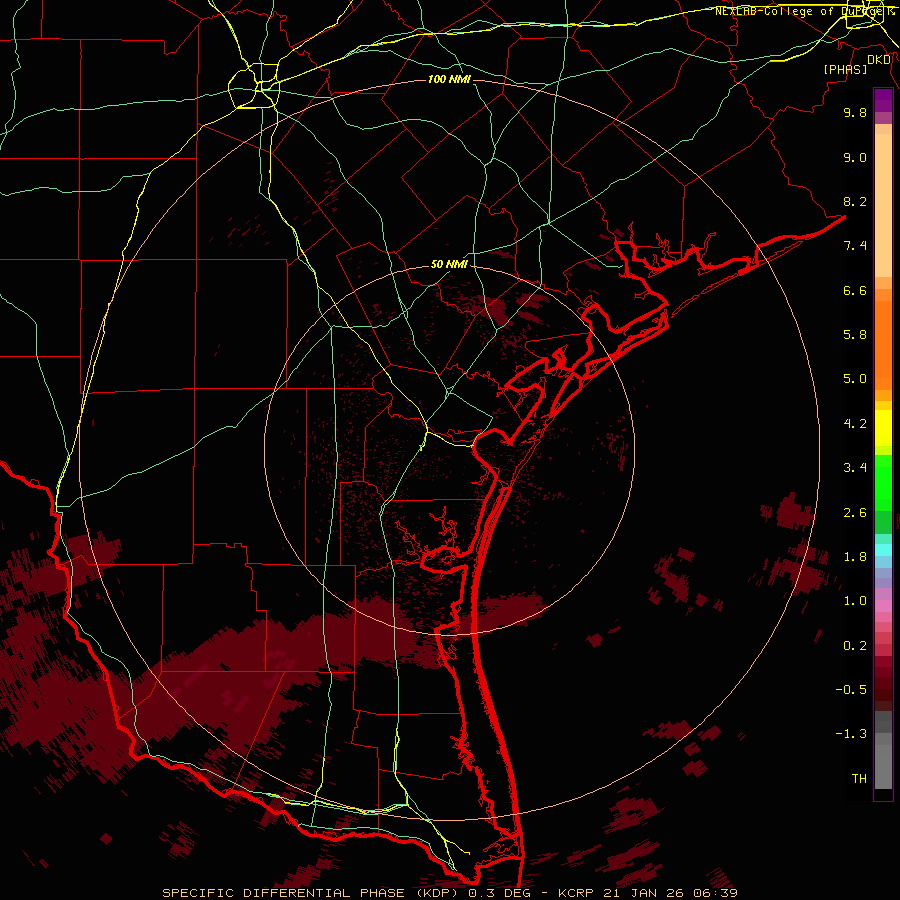Click the NEXLAB-College of DuPage credit text
This screenshot has width=900, height=900.
(804, 11)
